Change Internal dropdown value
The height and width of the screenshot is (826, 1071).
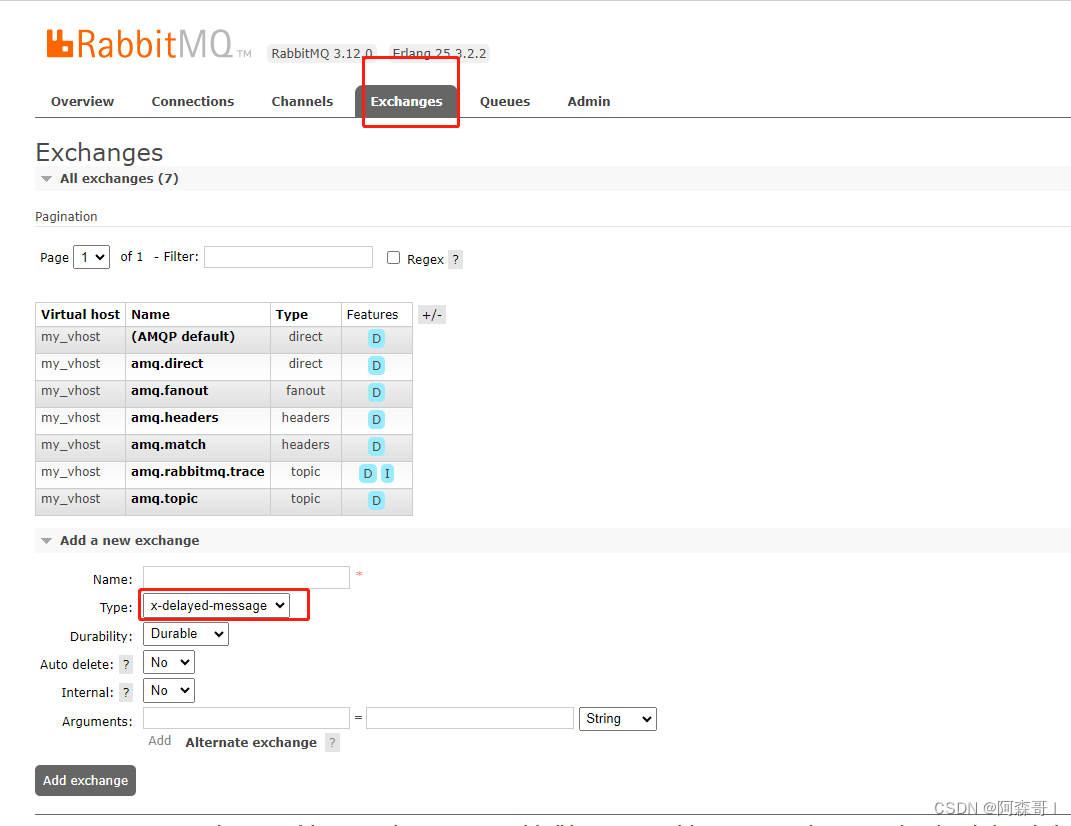(x=168, y=690)
